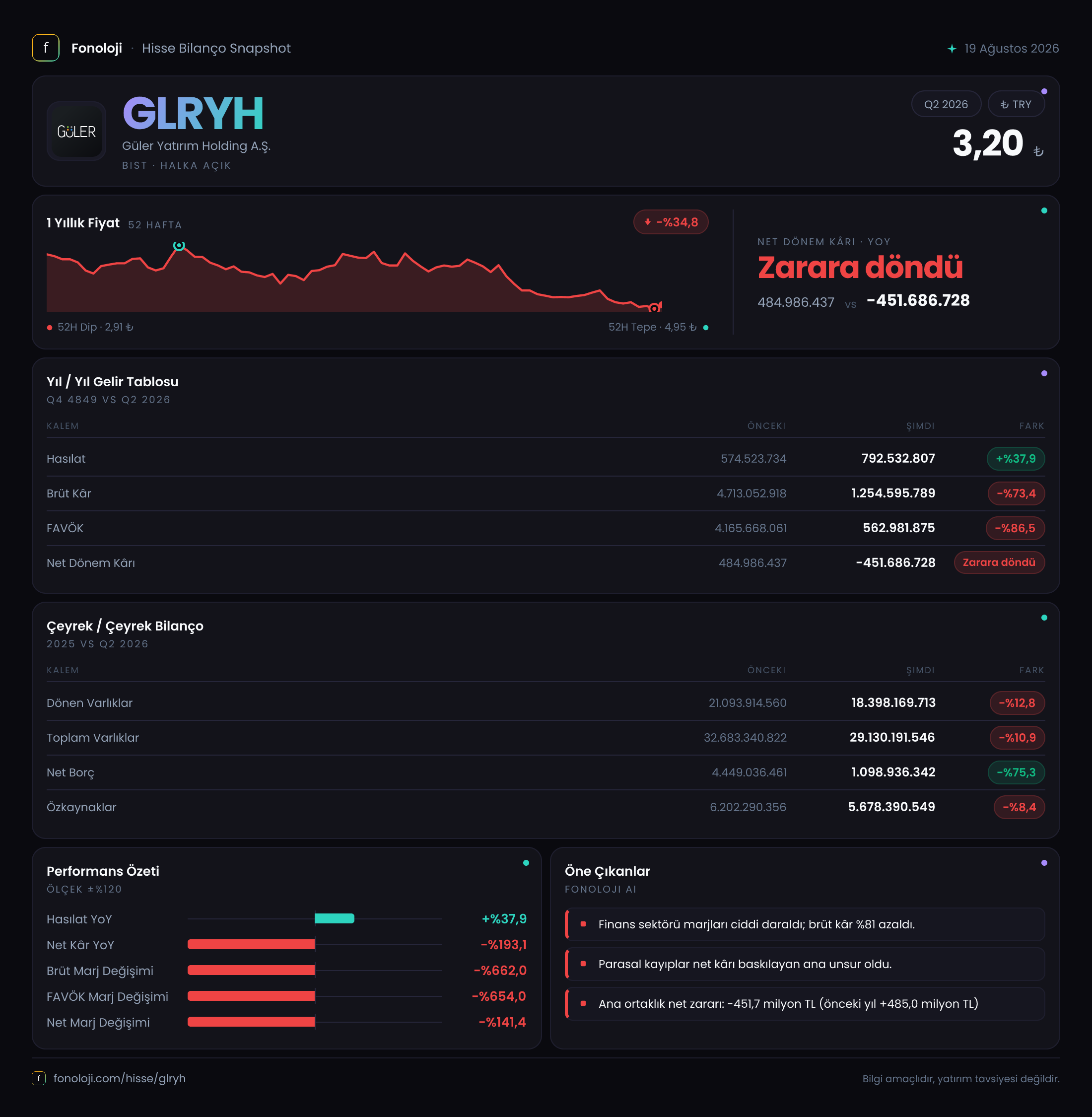Click the -%73,4 Brüt Kâr badge
Screen dimensions: 1092x1117
(1016, 493)
